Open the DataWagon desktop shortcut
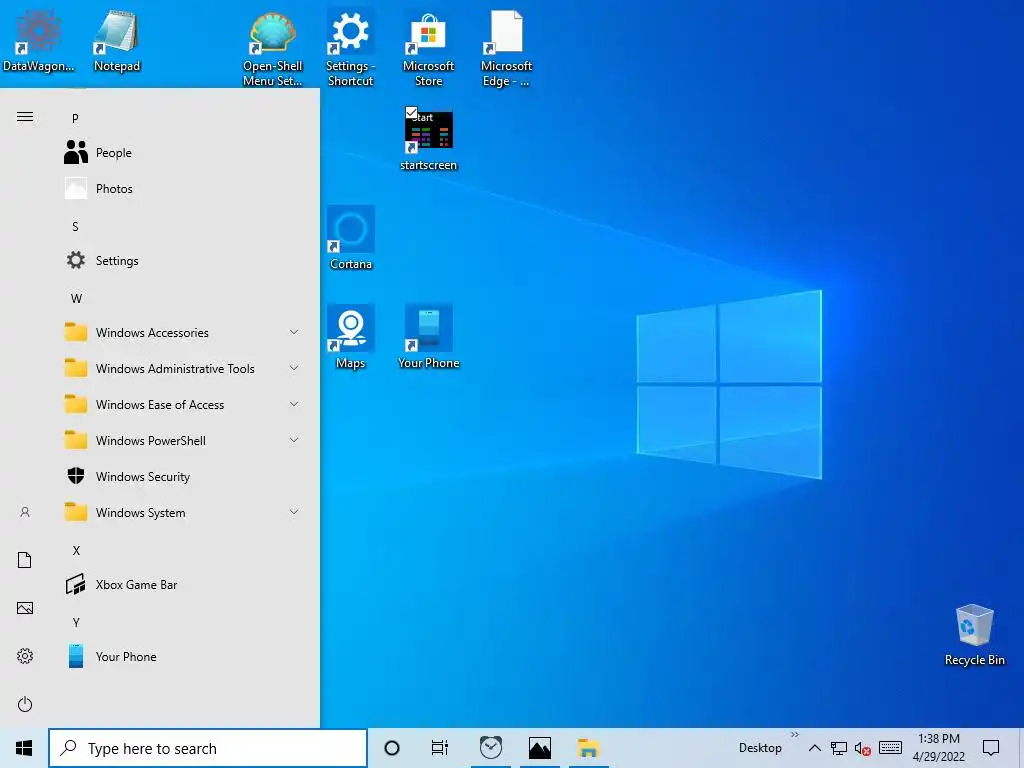This screenshot has height=768, width=1024. (x=39, y=40)
